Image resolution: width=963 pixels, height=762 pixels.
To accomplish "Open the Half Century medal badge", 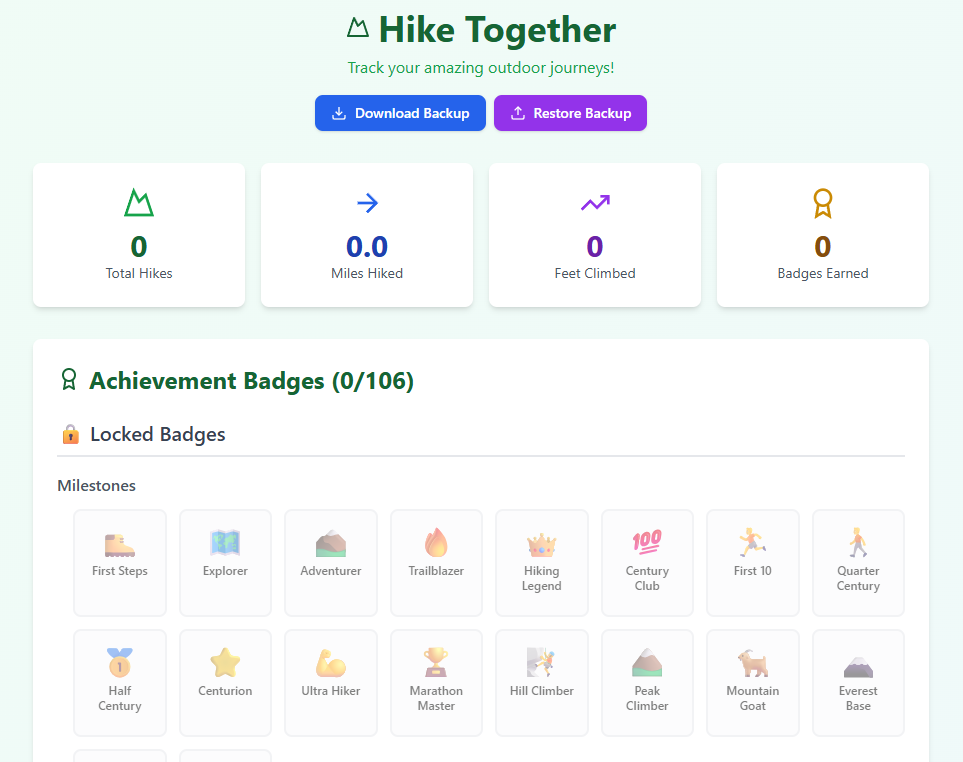I will [x=120, y=682].
